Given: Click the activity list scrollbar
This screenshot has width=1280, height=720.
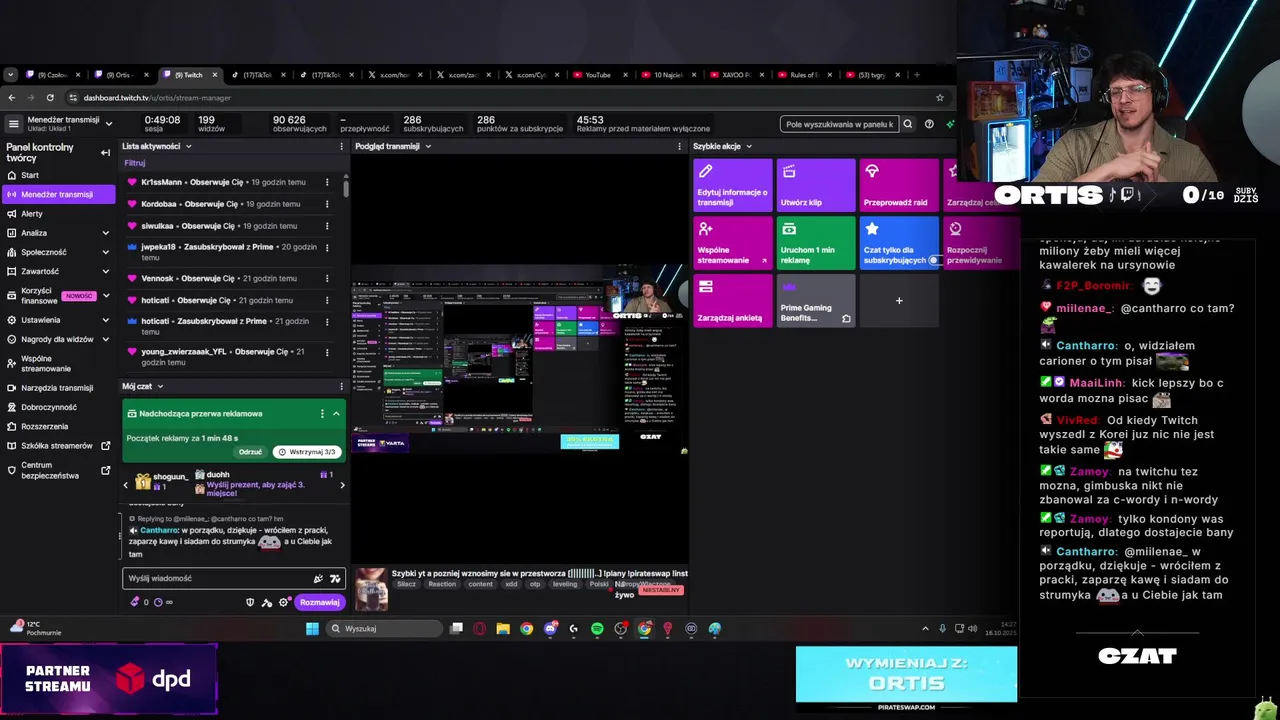Looking at the screenshot, I should [x=346, y=187].
